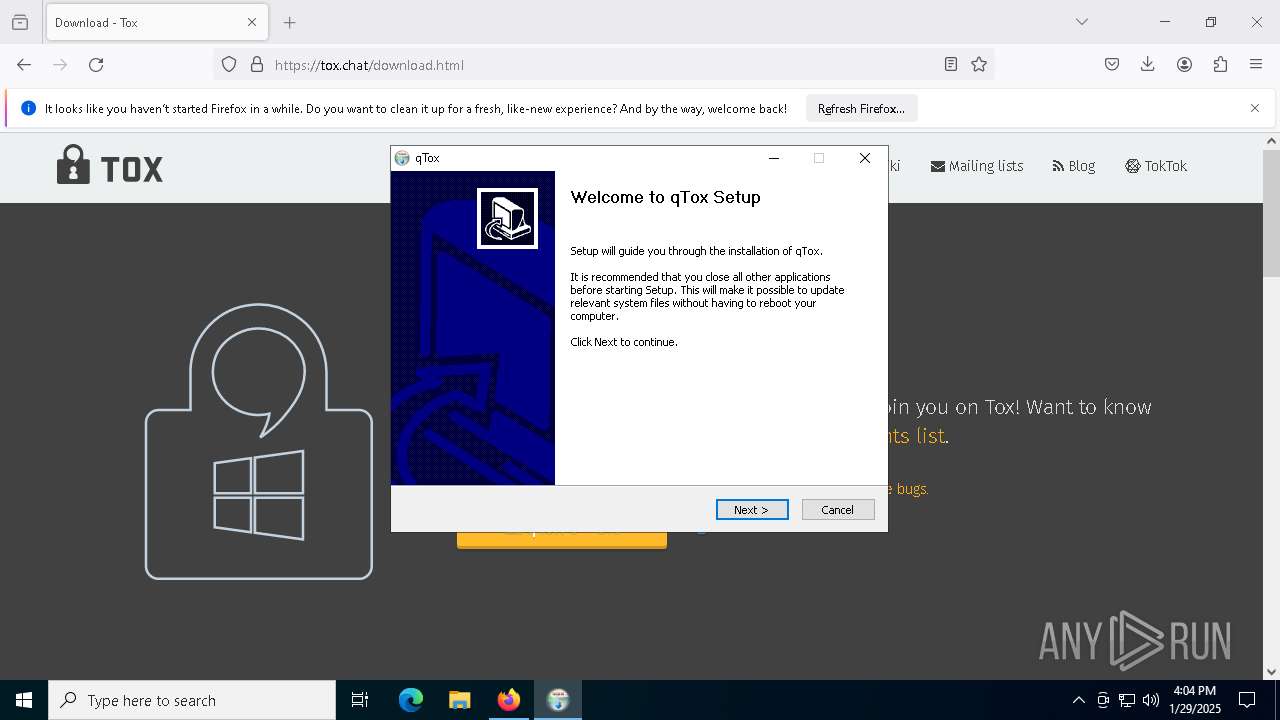Click Next in qTox Setup
Screen dimensions: 1280x720
tap(752, 510)
